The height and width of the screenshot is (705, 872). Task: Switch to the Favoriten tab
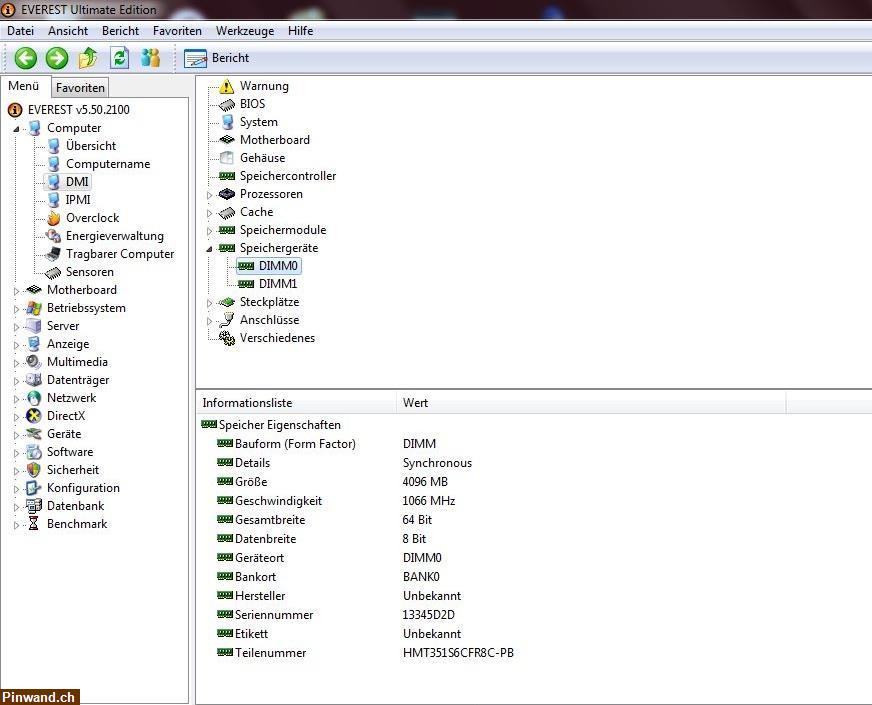(x=80, y=88)
